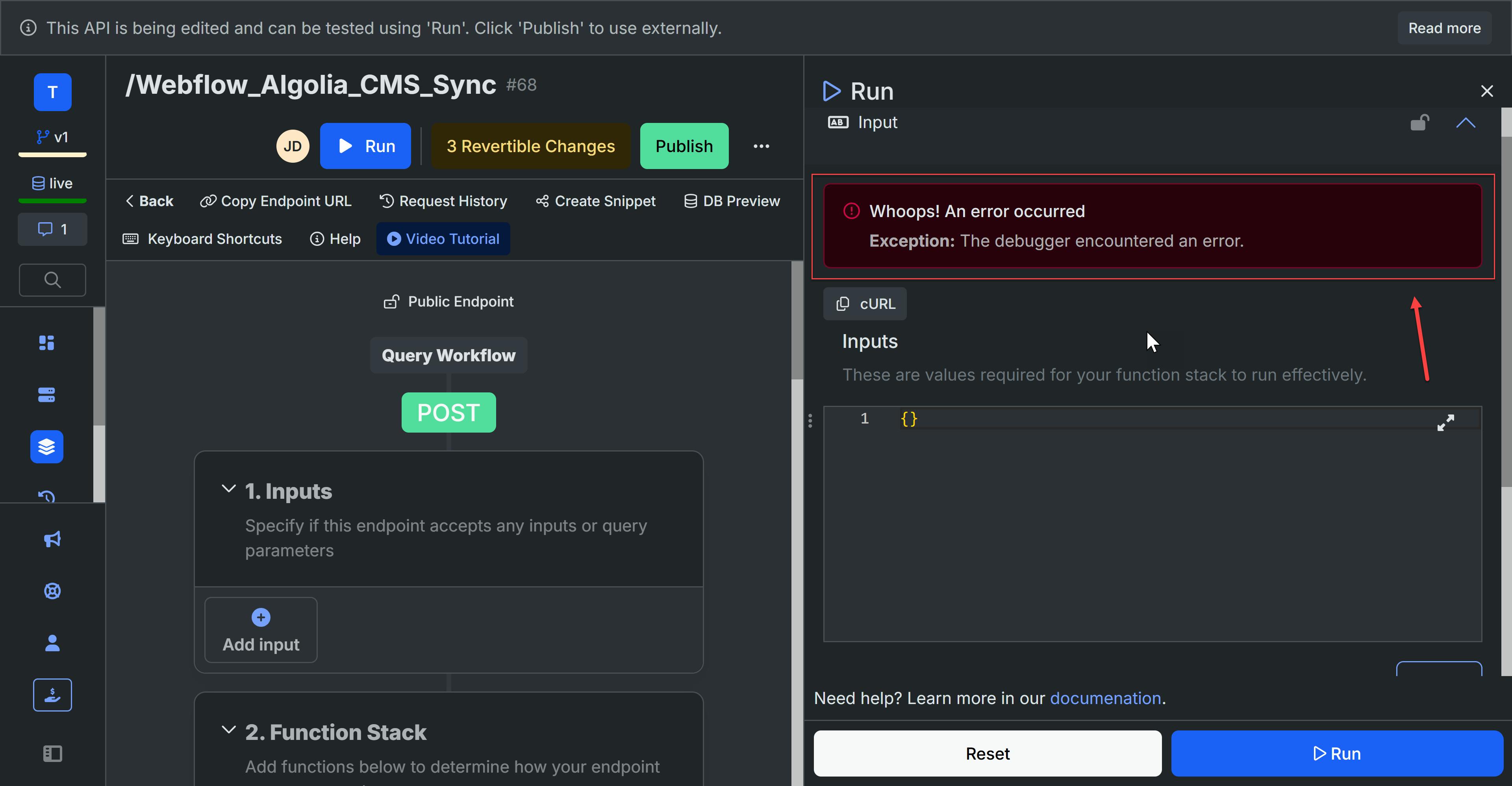Screen dimensions: 1512x786
Task: Toggle the unlock icon in Input header
Action: click(1419, 122)
